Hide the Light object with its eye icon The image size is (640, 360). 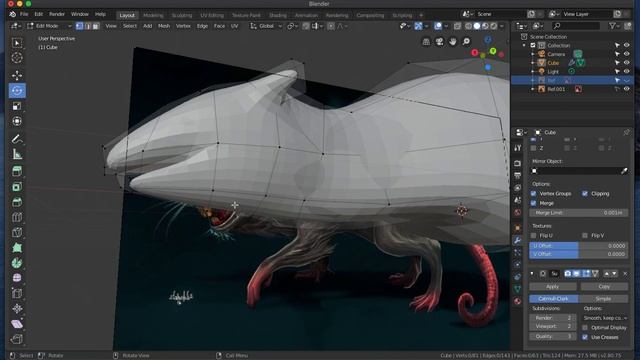[627, 71]
